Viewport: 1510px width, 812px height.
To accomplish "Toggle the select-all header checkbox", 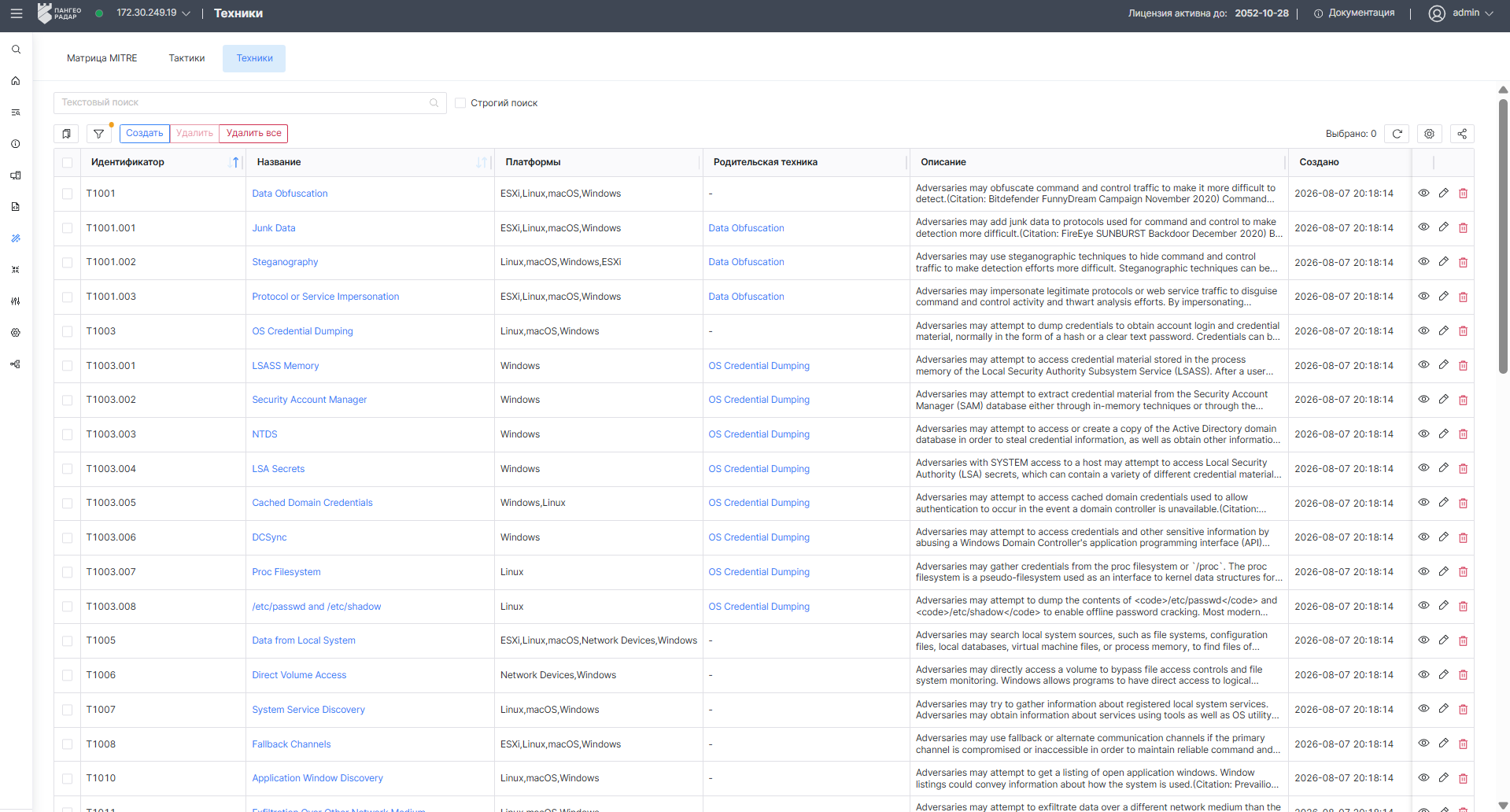I will pos(67,163).
